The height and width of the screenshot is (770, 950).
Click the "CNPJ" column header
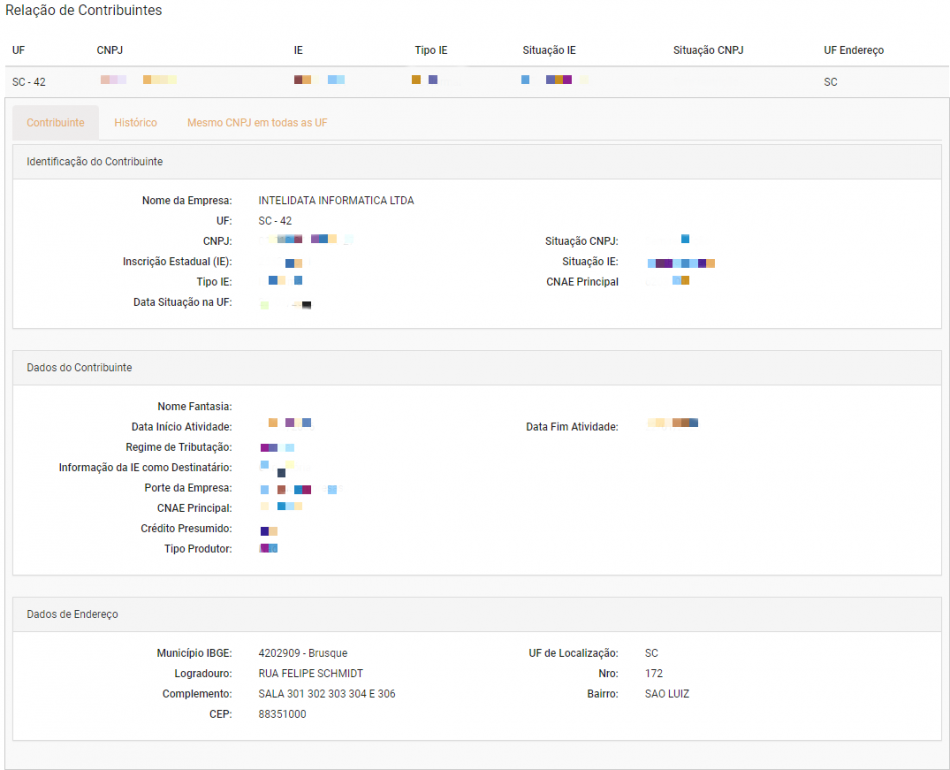pos(110,50)
